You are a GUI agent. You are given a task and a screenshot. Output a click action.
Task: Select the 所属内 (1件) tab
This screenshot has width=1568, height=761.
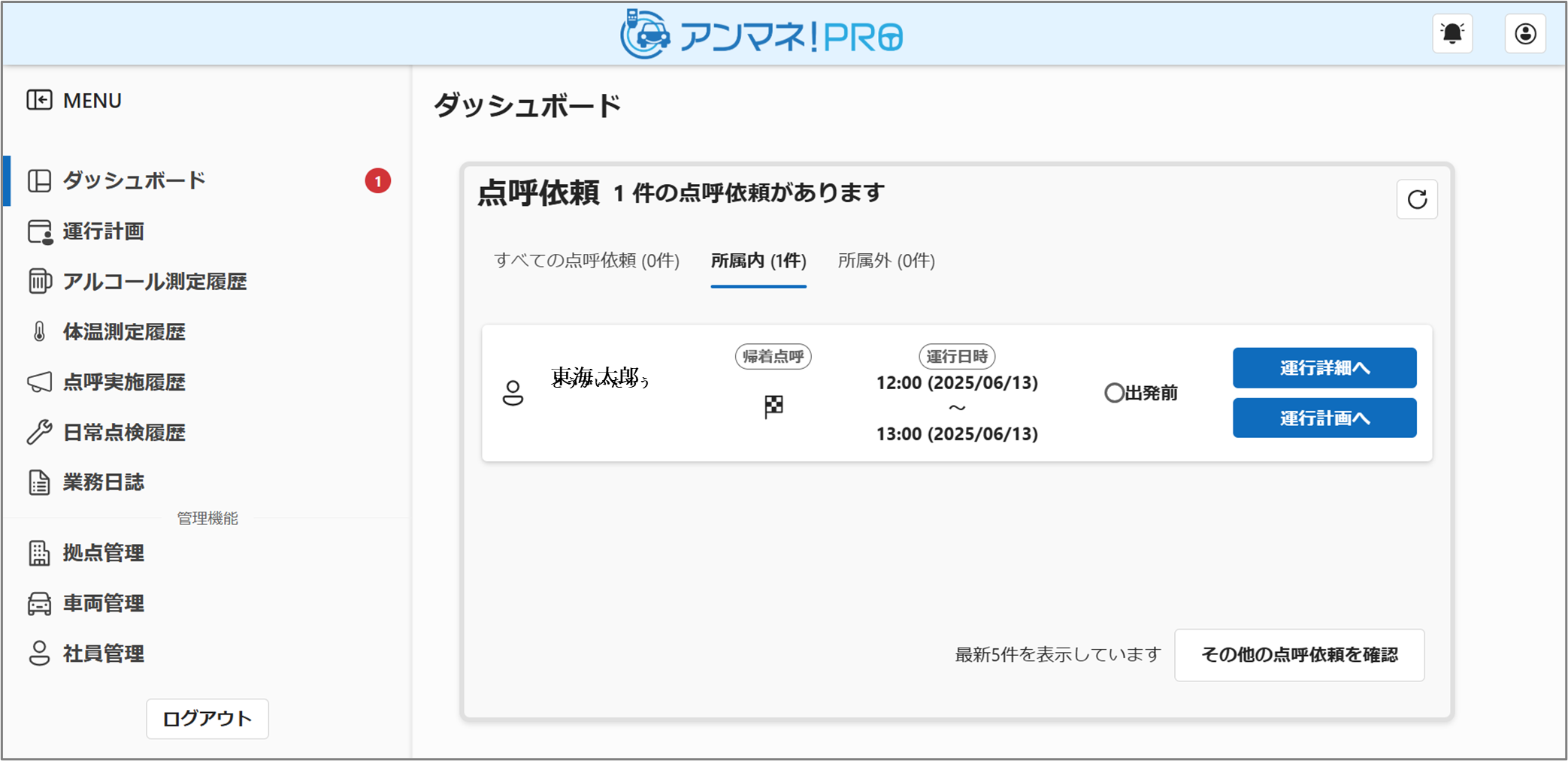pos(758,261)
